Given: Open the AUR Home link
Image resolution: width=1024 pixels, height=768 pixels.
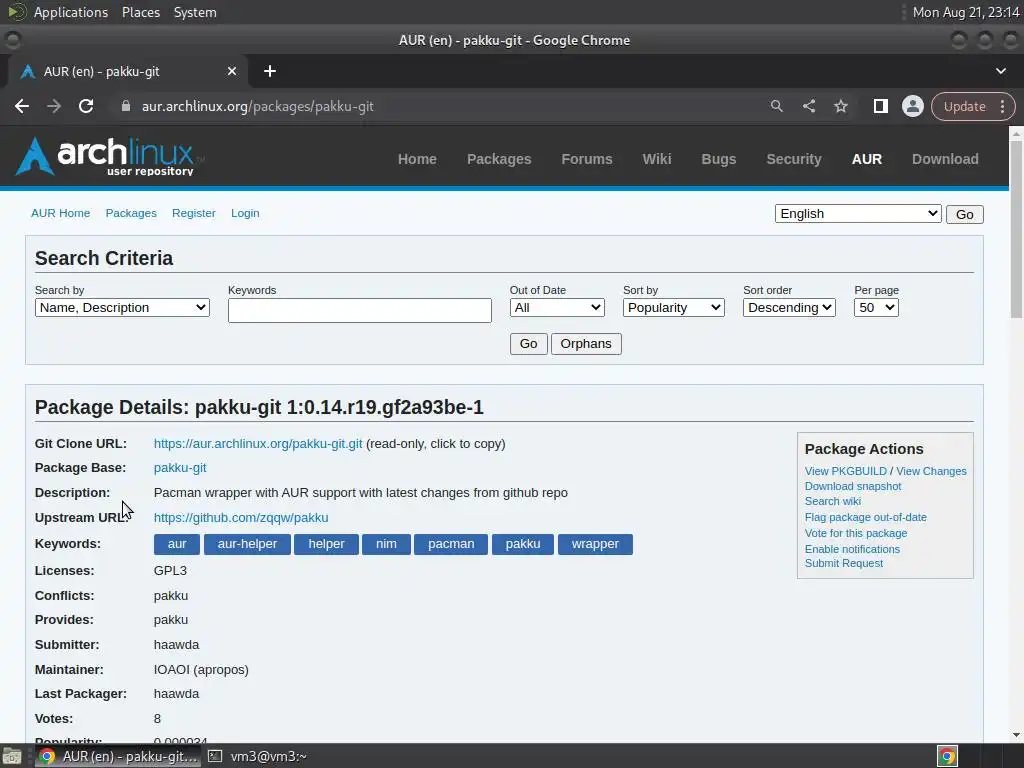Looking at the screenshot, I should click(x=61, y=213).
